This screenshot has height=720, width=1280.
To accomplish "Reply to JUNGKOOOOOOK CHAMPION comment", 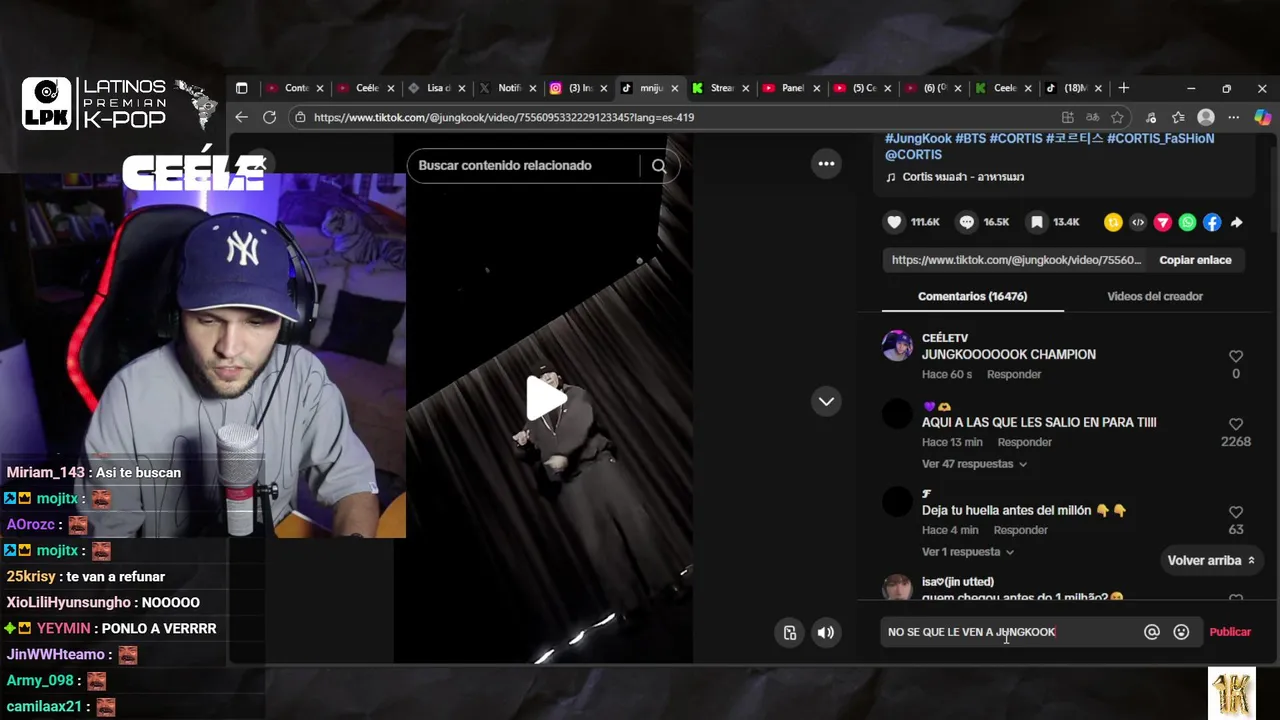I will coord(1014,374).
